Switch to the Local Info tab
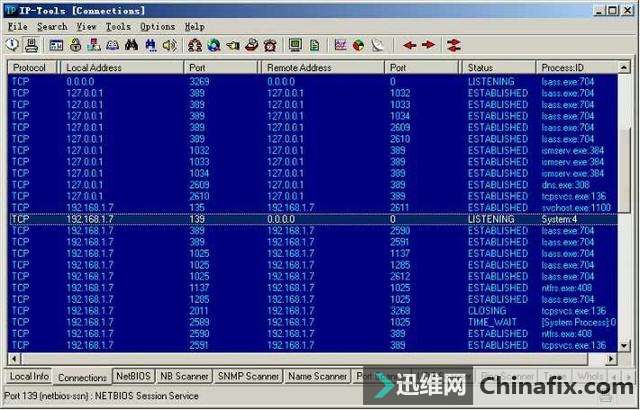Image resolution: width=640 pixels, height=410 pixels. 28,376
